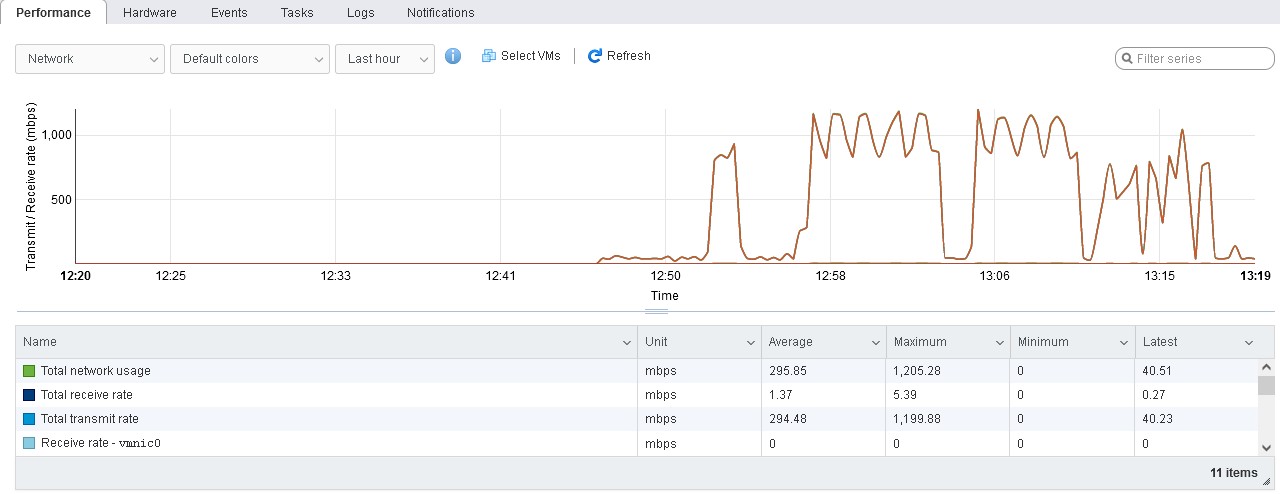Click the search magnifier in Filter series
Viewport: 1280px width, 494px height.
click(1127, 59)
